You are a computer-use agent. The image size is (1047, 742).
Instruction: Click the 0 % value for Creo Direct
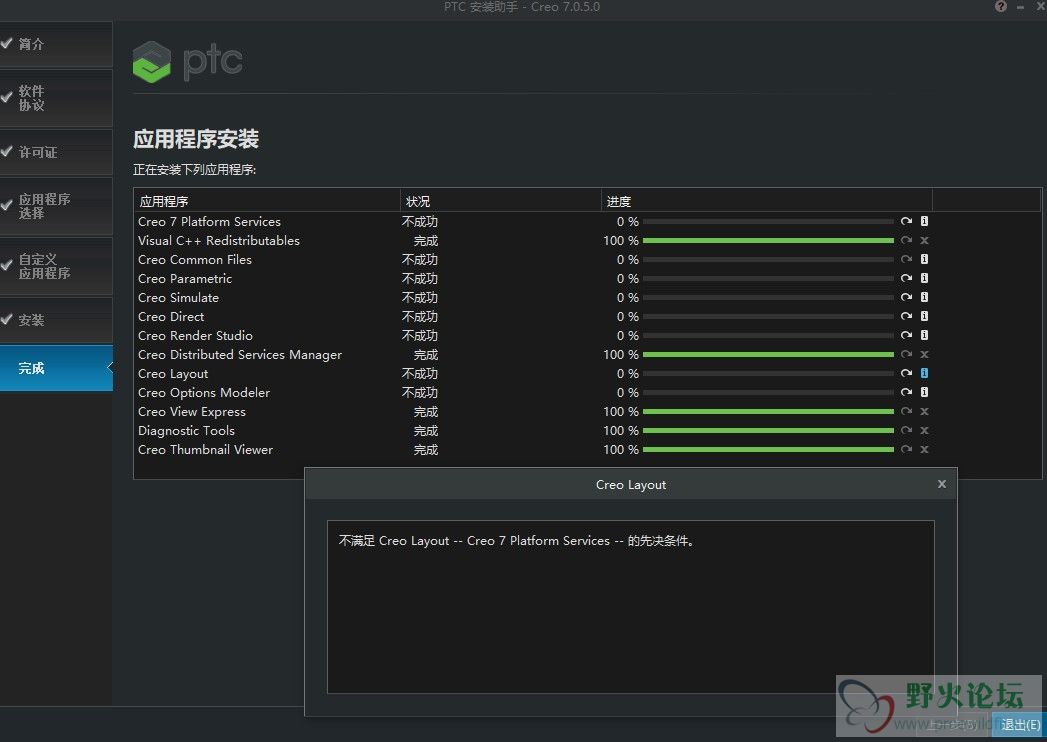point(628,317)
